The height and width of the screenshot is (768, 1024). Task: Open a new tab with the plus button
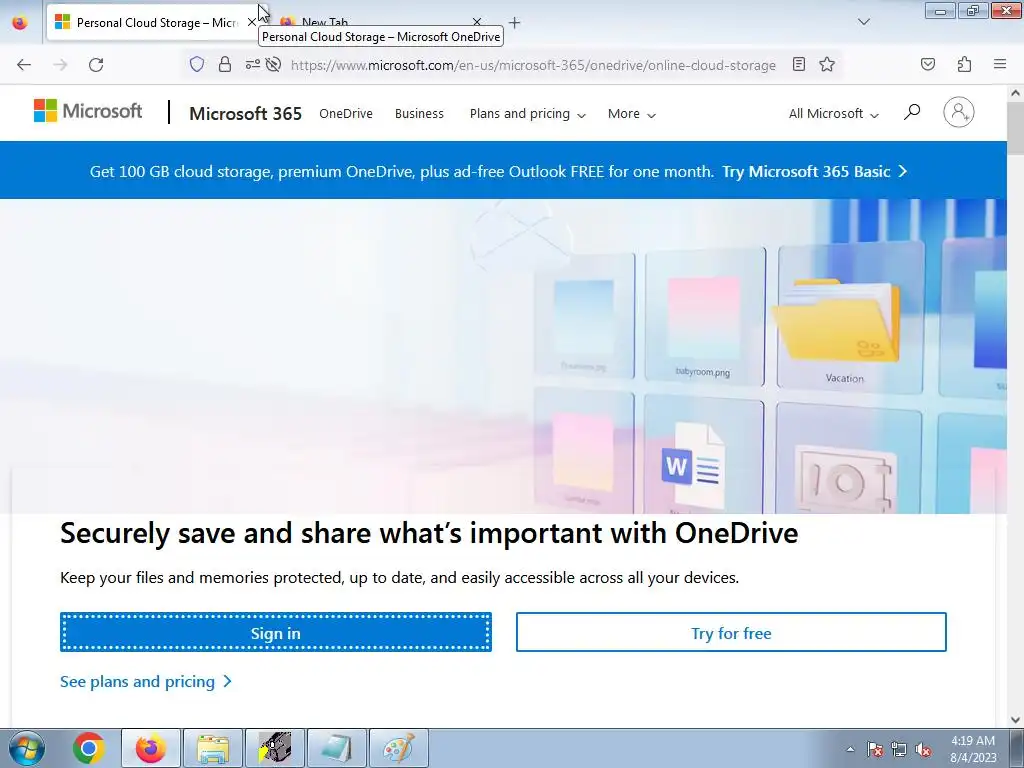(515, 23)
